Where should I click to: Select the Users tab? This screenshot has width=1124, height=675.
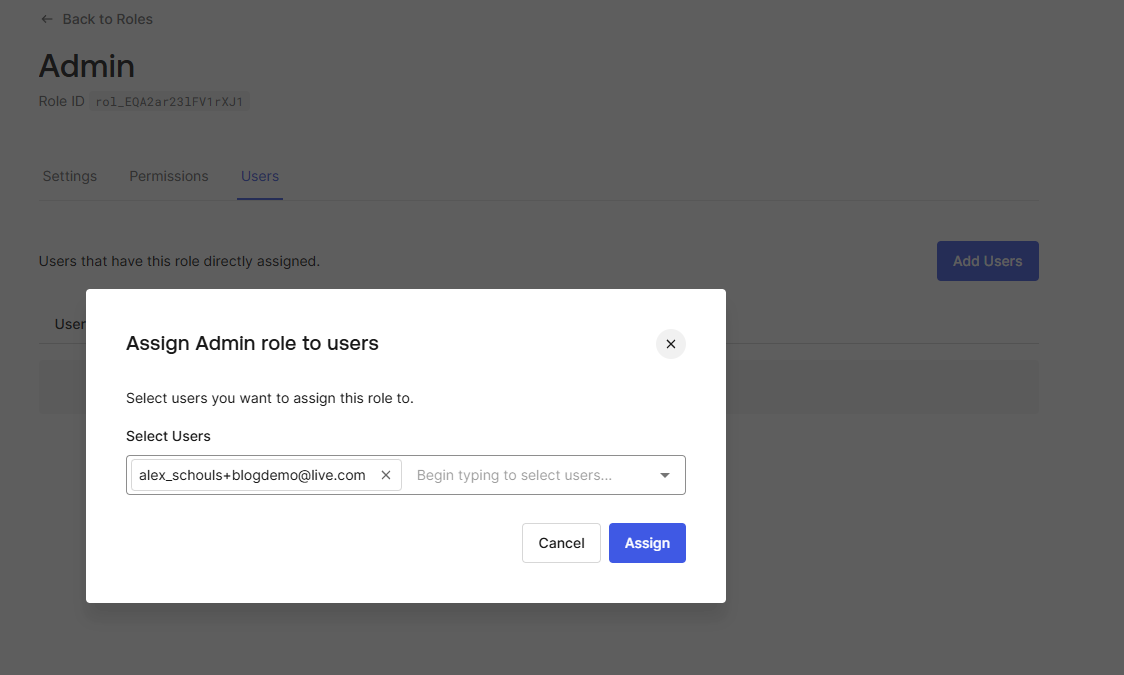pos(259,176)
